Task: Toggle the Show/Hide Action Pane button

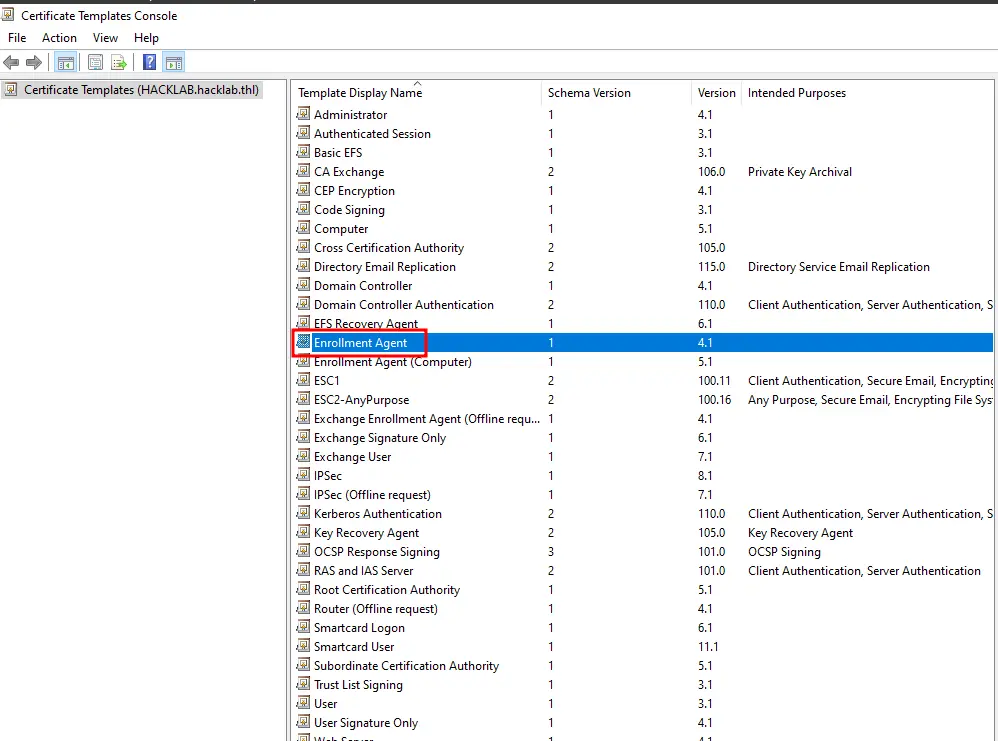Action: coord(173,63)
